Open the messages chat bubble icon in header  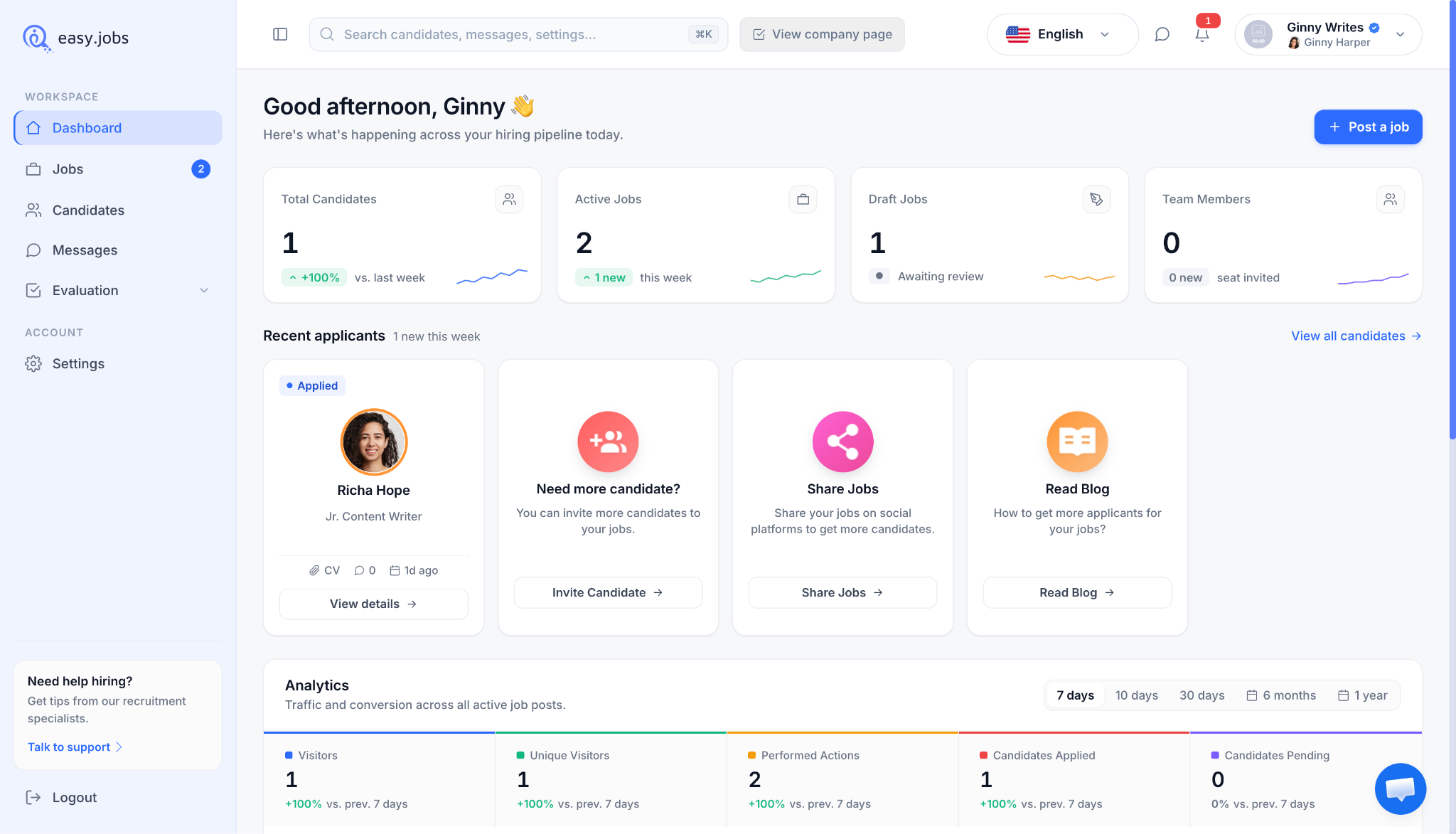(x=1162, y=34)
